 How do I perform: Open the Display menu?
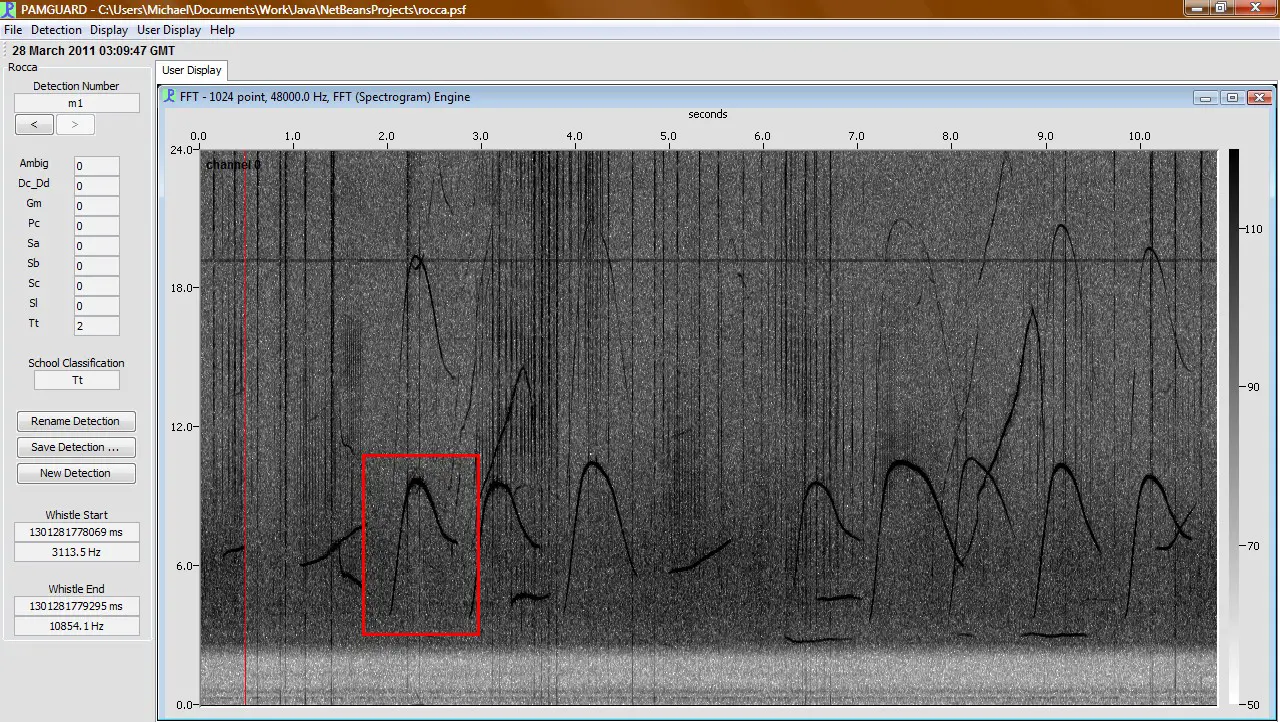108,29
